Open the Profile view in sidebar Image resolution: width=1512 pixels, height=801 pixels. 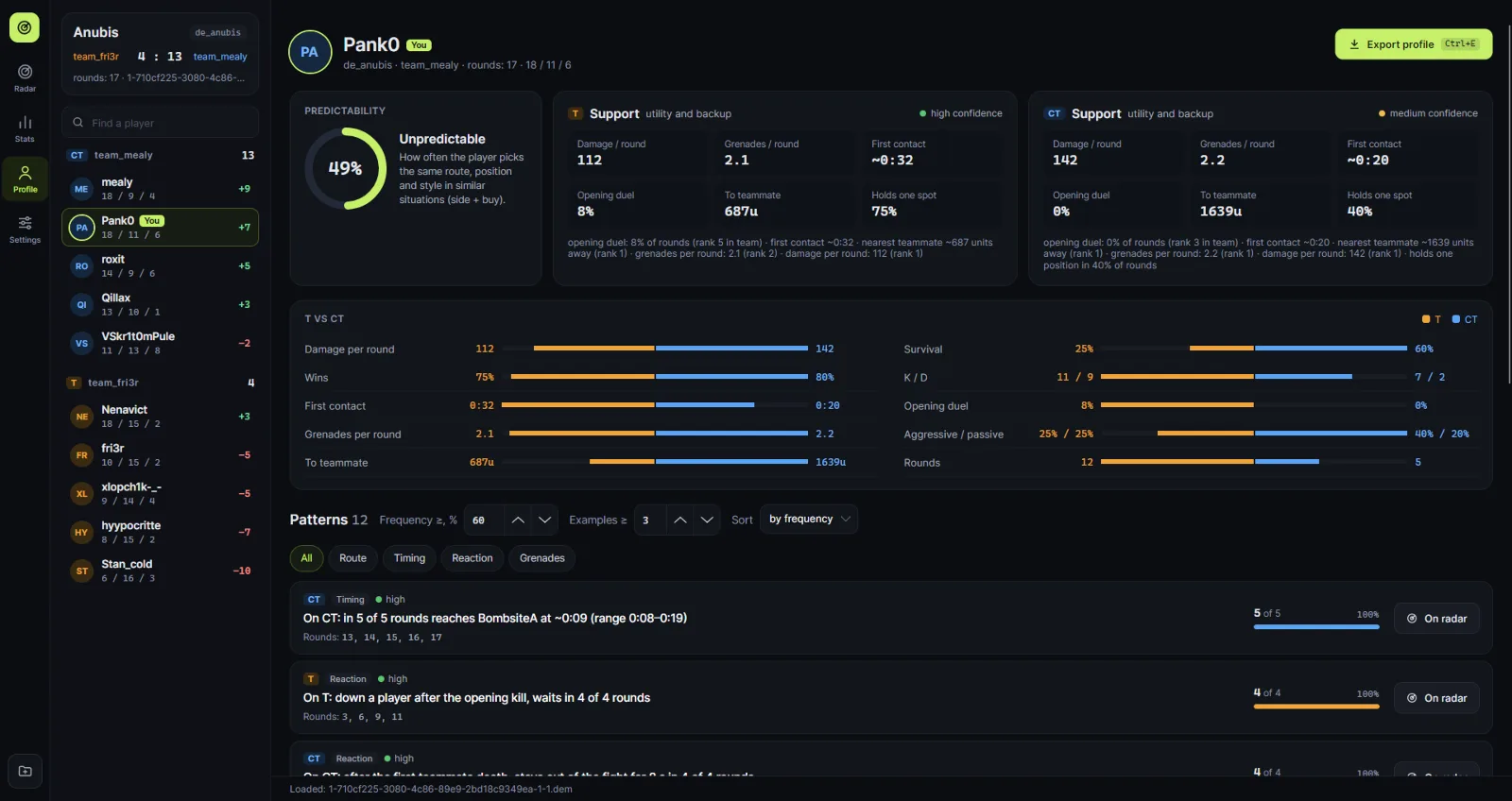point(25,179)
